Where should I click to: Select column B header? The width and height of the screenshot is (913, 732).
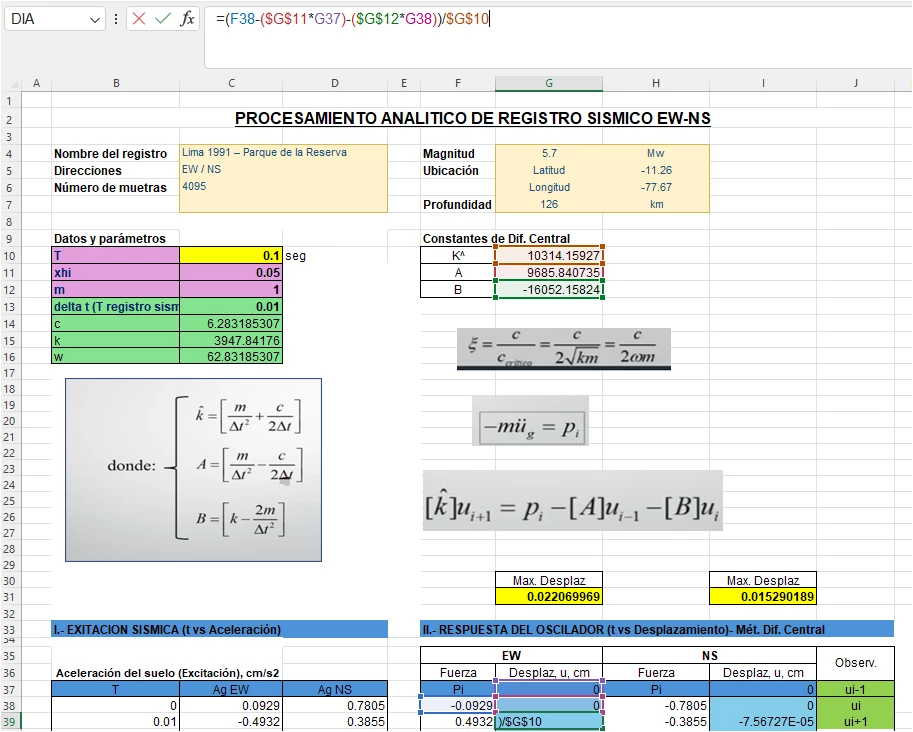point(116,83)
